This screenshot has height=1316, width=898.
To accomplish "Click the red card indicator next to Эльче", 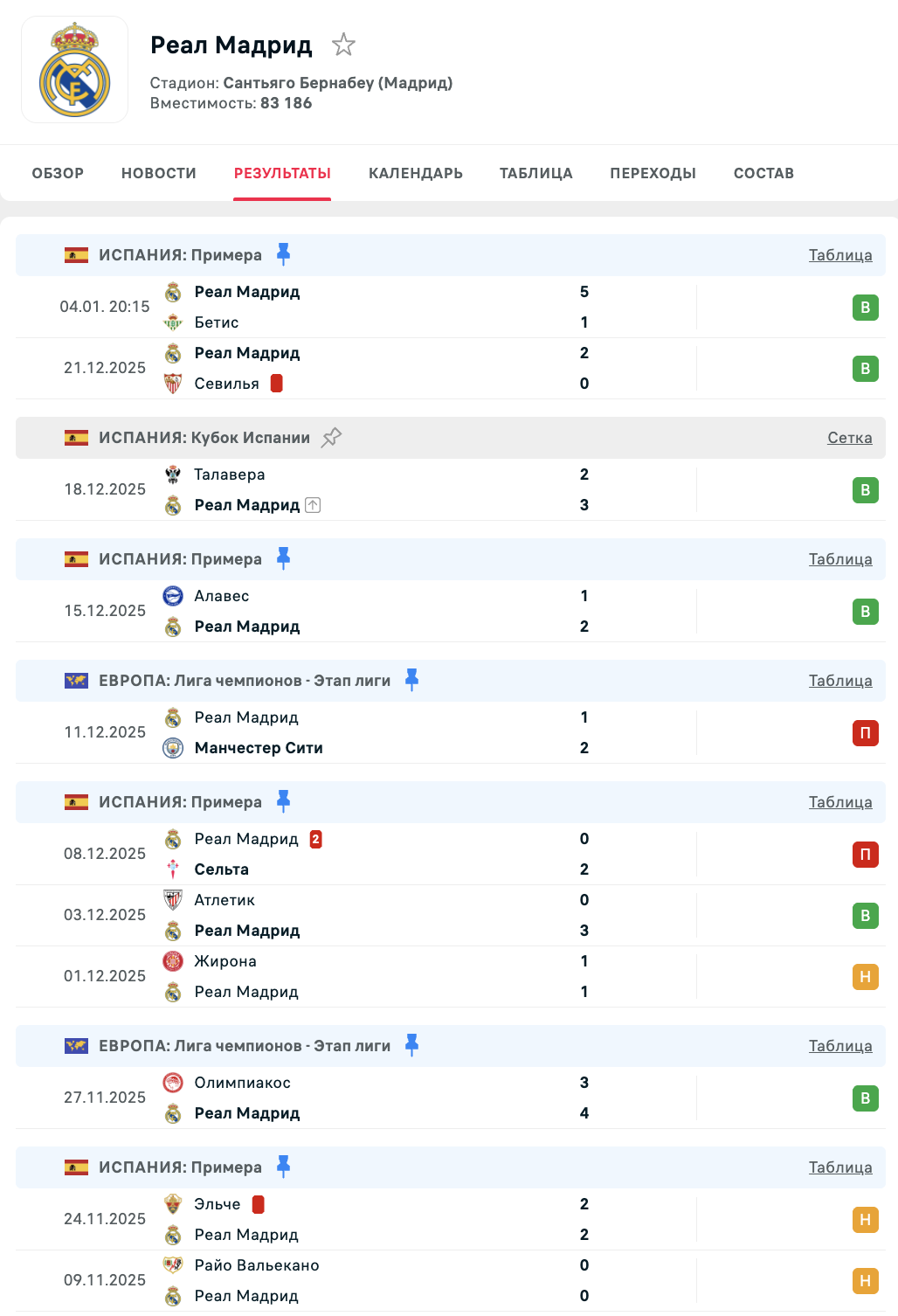I will (x=258, y=1204).
